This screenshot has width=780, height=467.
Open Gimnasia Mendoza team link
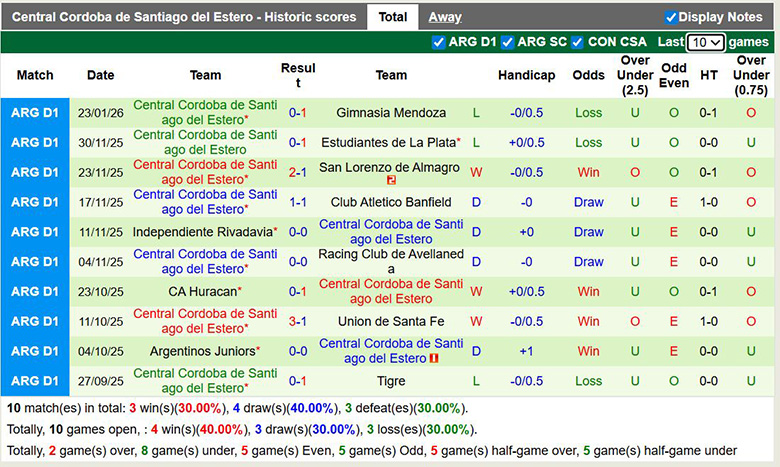coord(391,113)
